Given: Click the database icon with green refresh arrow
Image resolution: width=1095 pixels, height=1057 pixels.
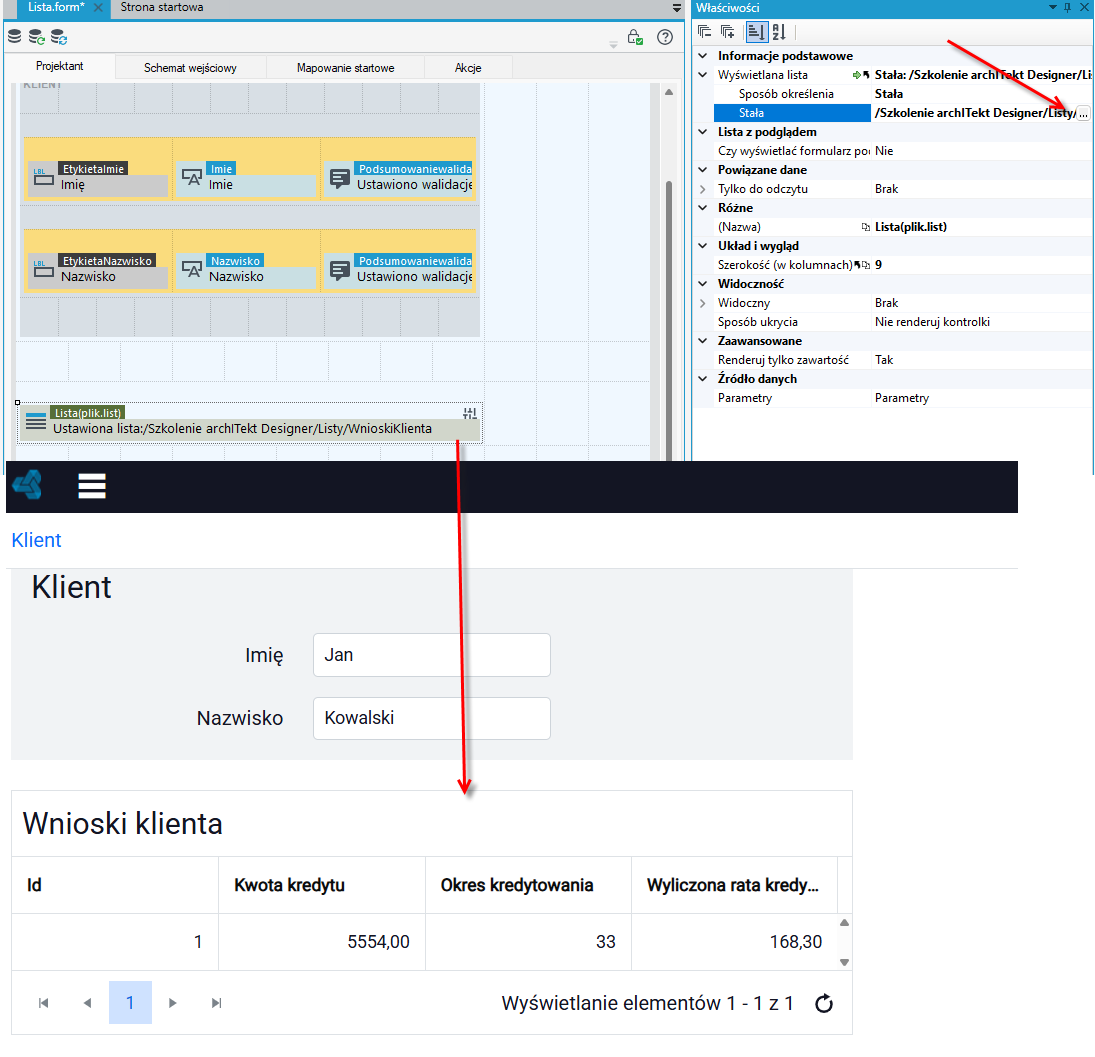Looking at the screenshot, I should pyautogui.click(x=36, y=36).
